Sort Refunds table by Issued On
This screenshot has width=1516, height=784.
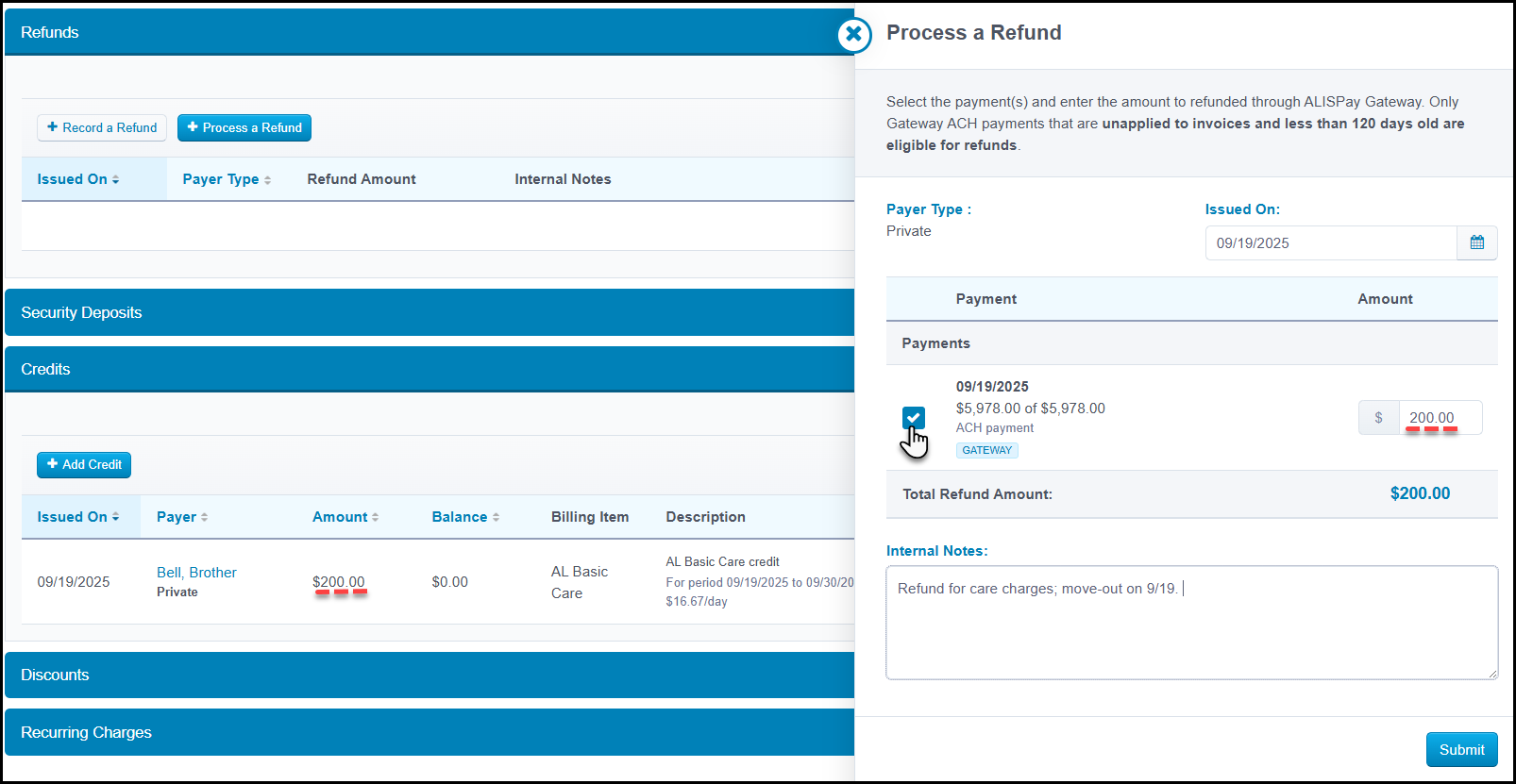[x=78, y=179]
